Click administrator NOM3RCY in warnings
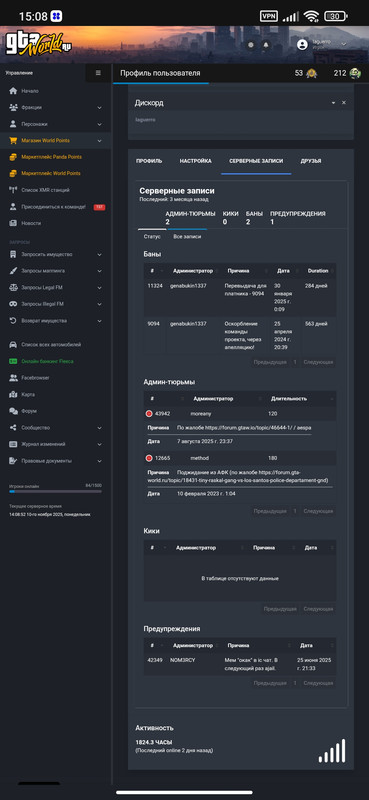369x800 pixels. coord(183,660)
